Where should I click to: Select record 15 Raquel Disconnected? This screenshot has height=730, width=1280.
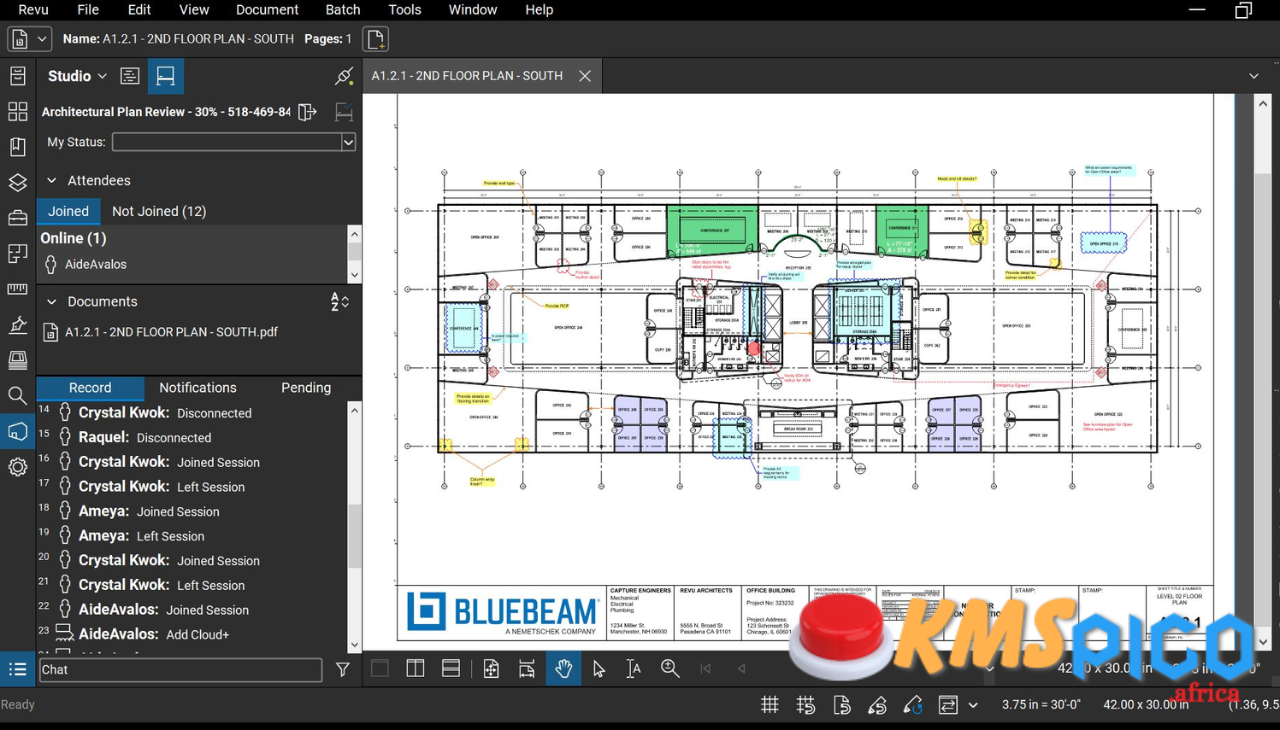click(x=193, y=437)
